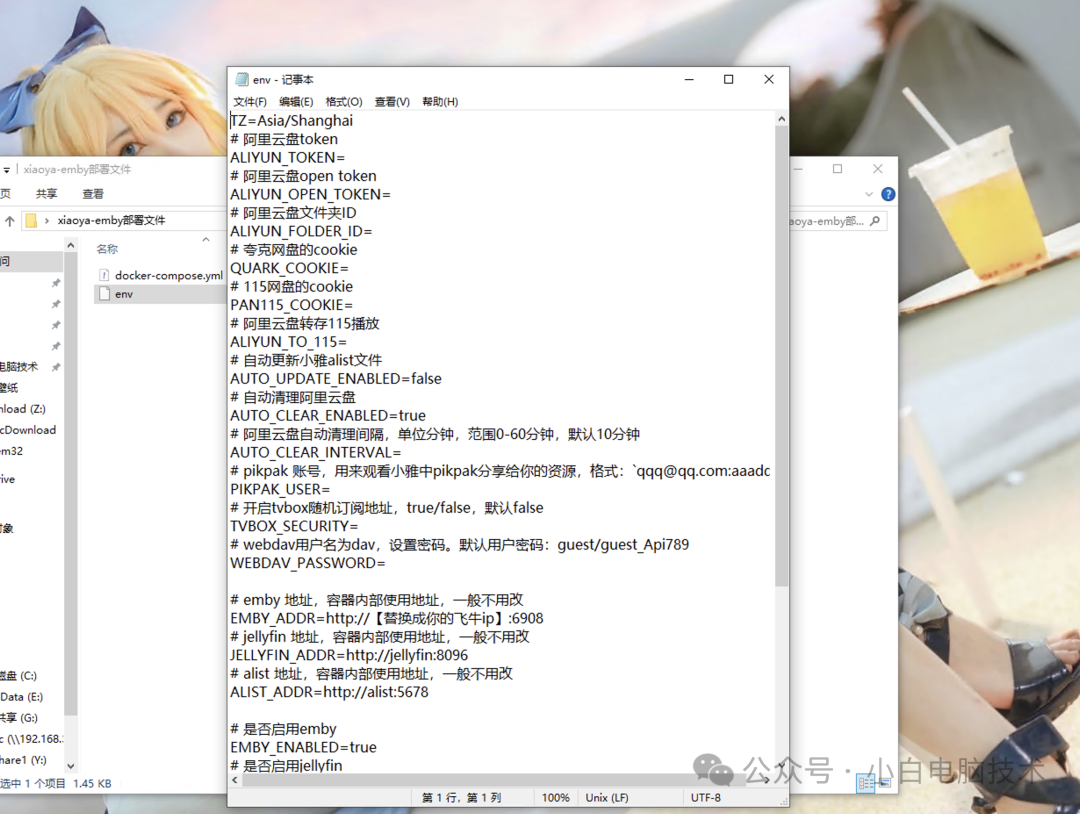
Task: Click pin icon beside 电脑技术
Action: point(56,366)
